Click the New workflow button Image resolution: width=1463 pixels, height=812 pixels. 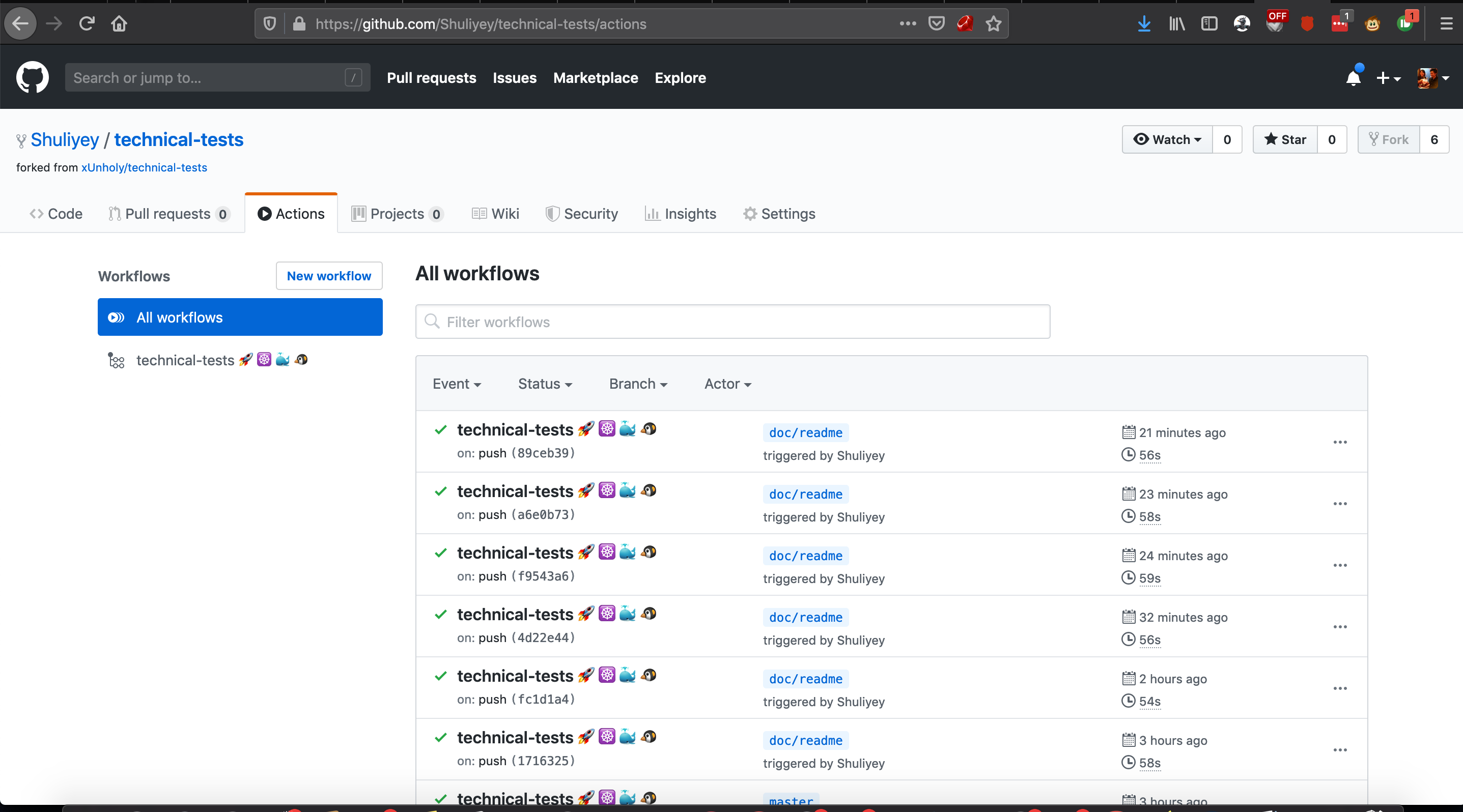(x=329, y=276)
